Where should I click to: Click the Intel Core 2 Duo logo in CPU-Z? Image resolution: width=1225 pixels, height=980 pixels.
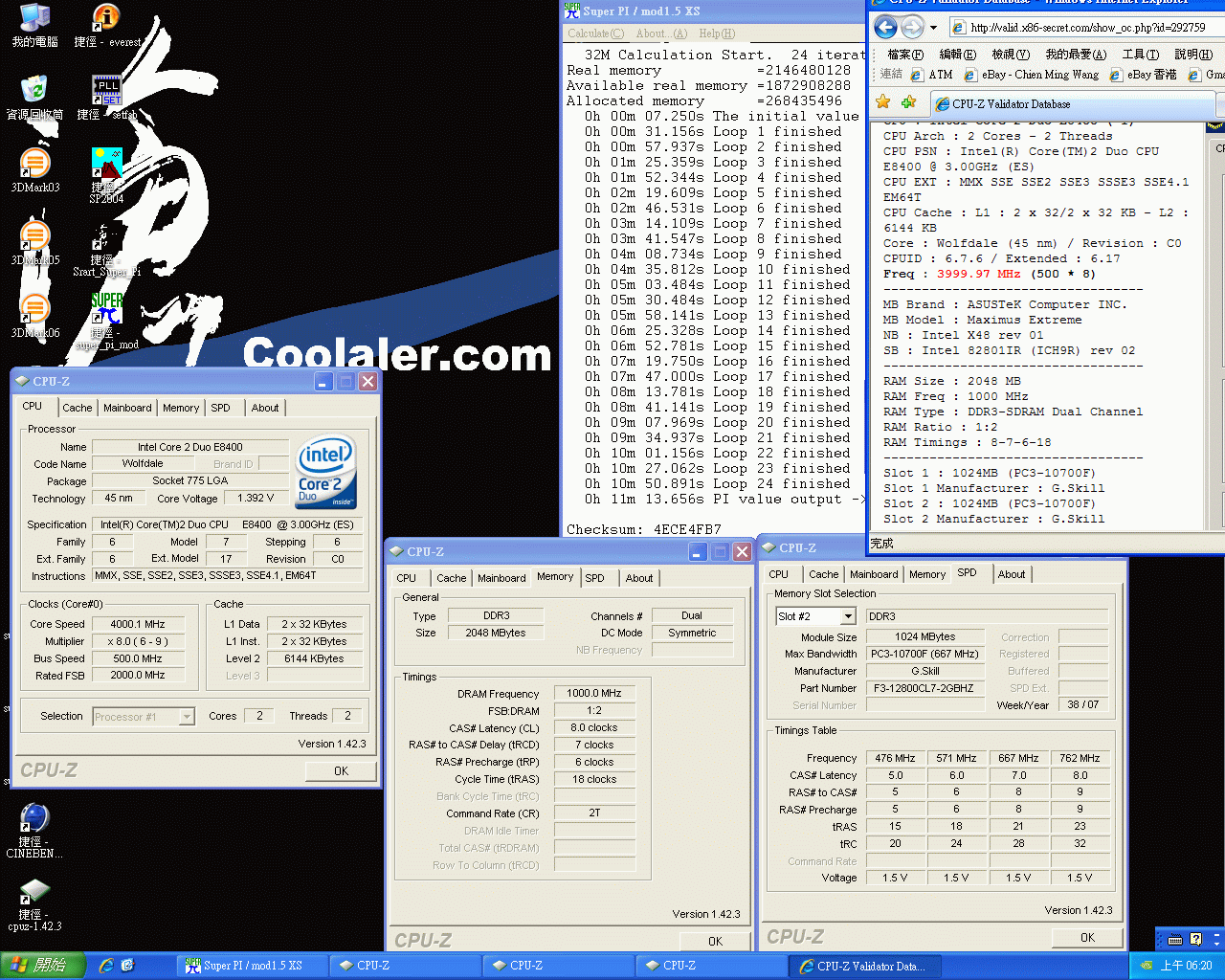click(x=327, y=472)
